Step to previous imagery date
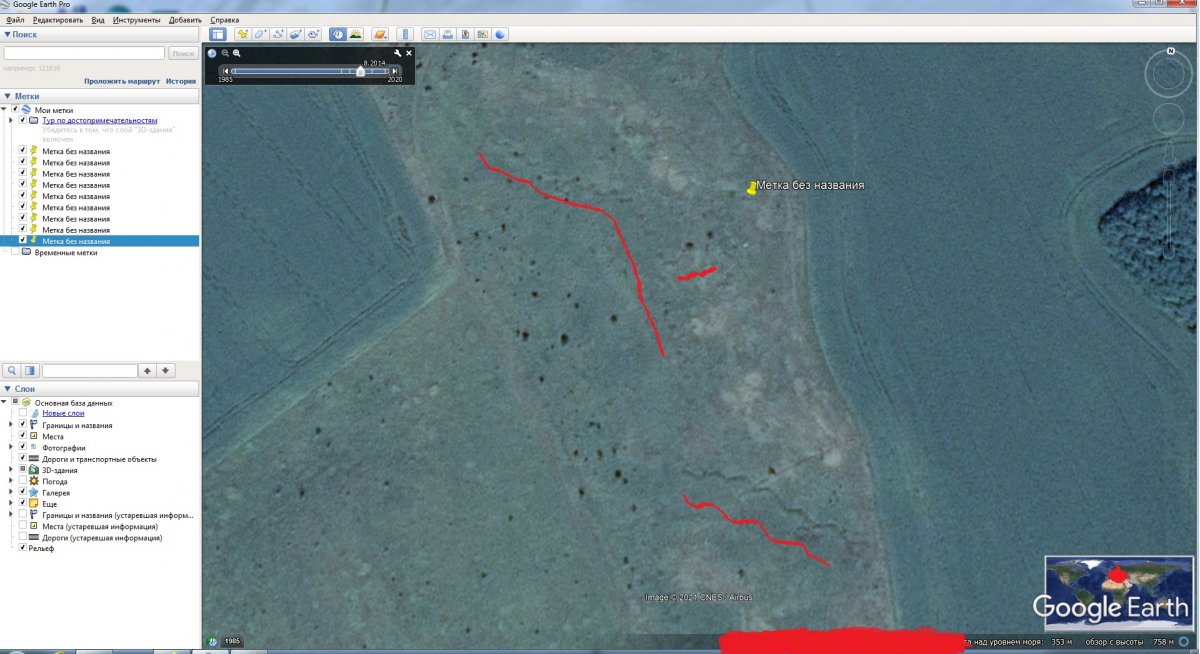 (226, 71)
